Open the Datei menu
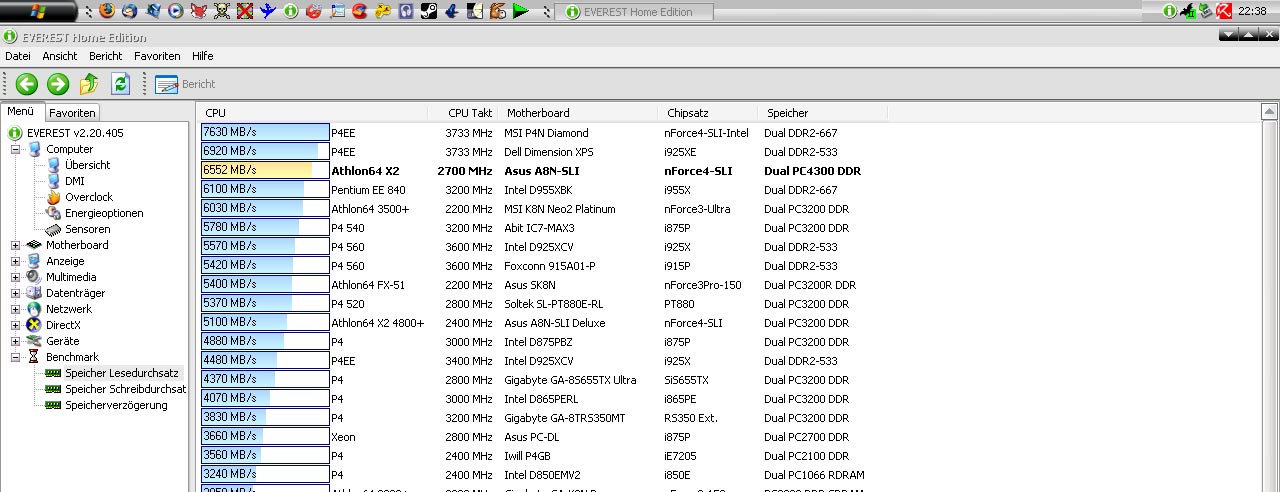This screenshot has width=1280, height=492. [x=18, y=56]
